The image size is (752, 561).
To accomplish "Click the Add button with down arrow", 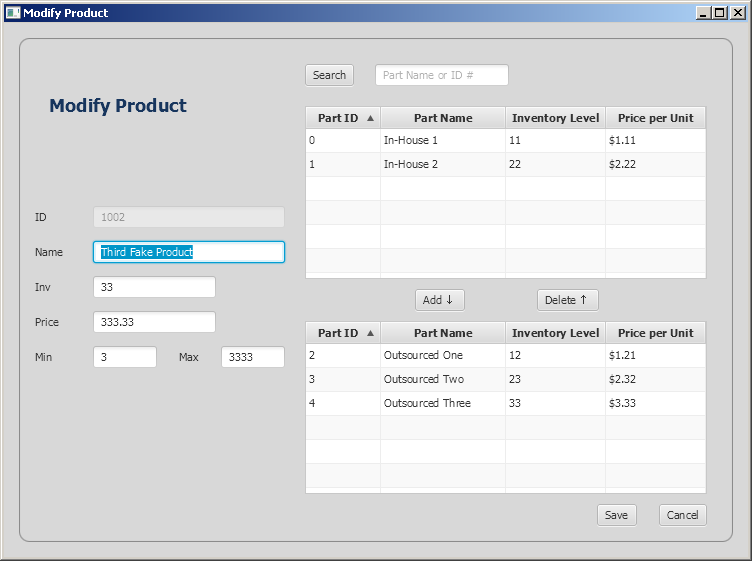I will pos(439,300).
